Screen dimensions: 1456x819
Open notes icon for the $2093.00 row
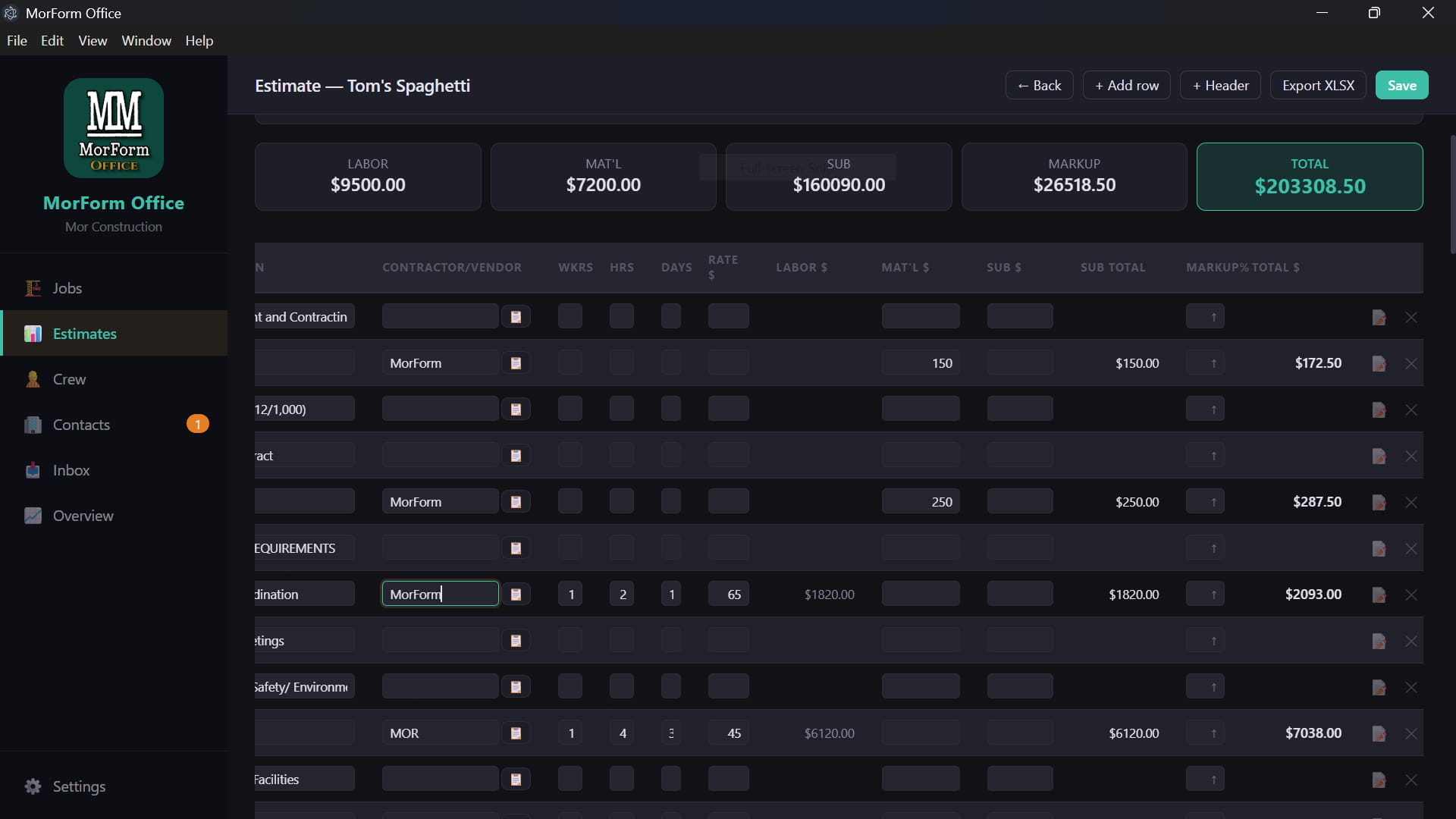pos(1379,595)
